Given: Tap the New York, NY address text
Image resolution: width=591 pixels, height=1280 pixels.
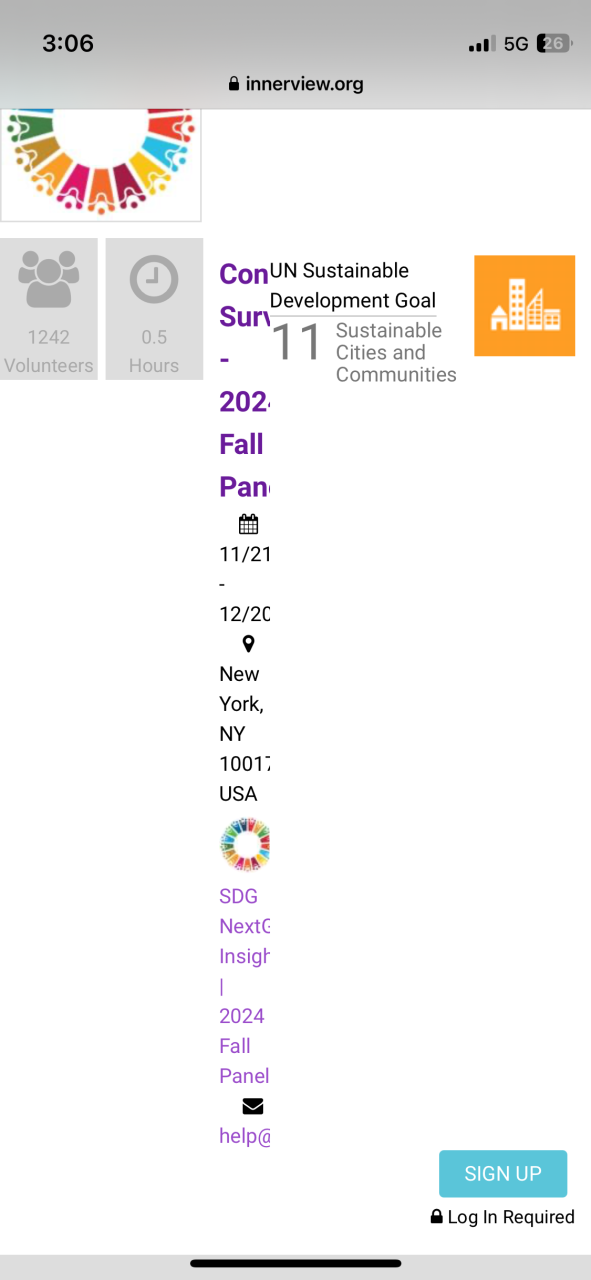Looking at the screenshot, I should click(x=244, y=734).
